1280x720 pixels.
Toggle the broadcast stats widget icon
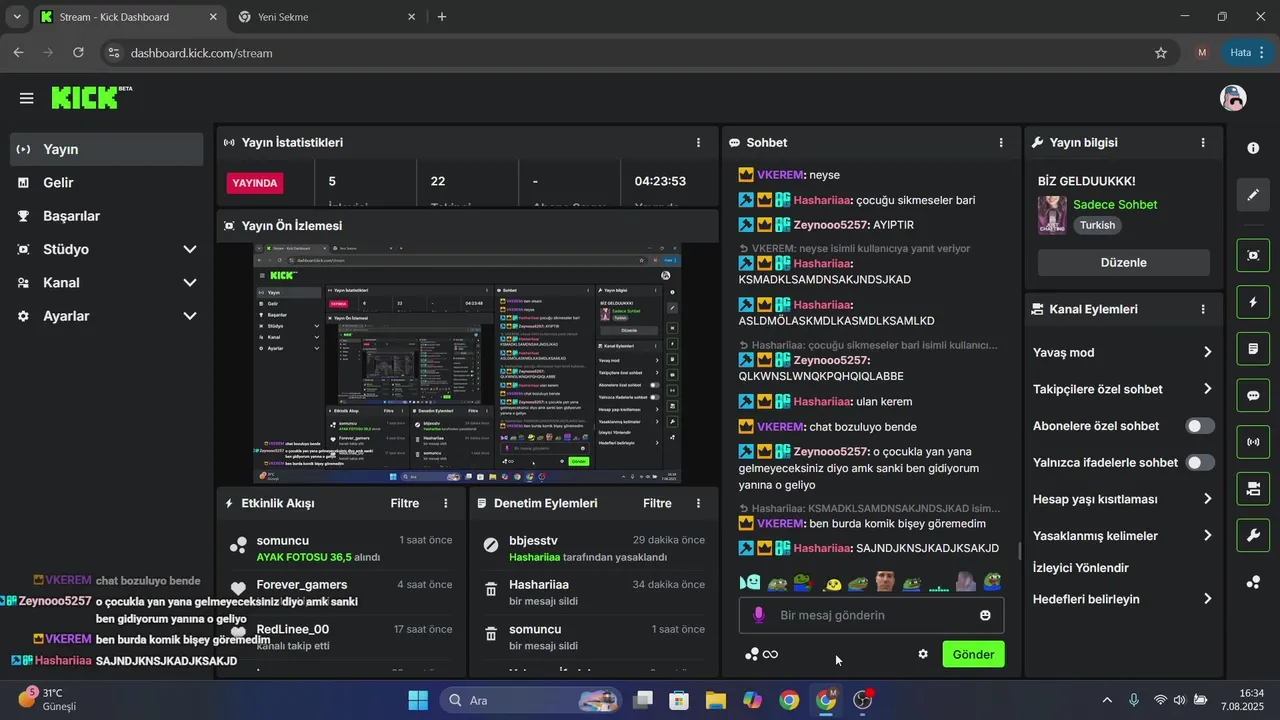click(x=1253, y=442)
